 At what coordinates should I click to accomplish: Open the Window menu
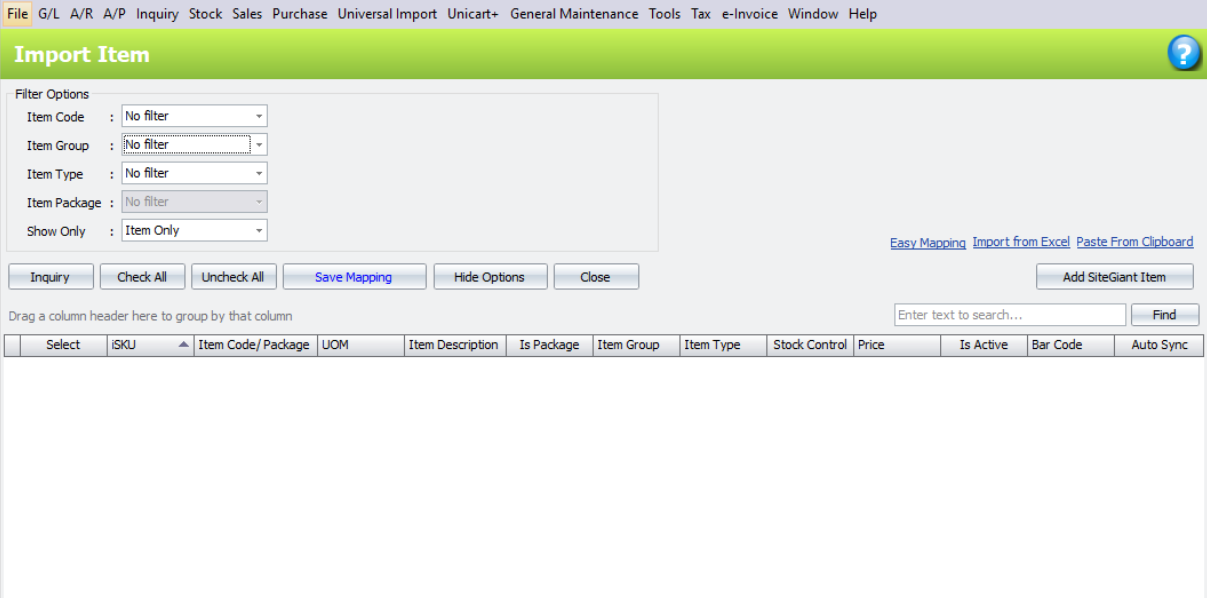(813, 14)
